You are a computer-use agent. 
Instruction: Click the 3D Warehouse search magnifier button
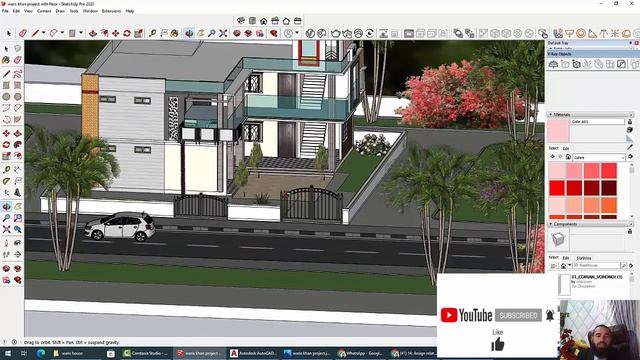tap(624, 266)
